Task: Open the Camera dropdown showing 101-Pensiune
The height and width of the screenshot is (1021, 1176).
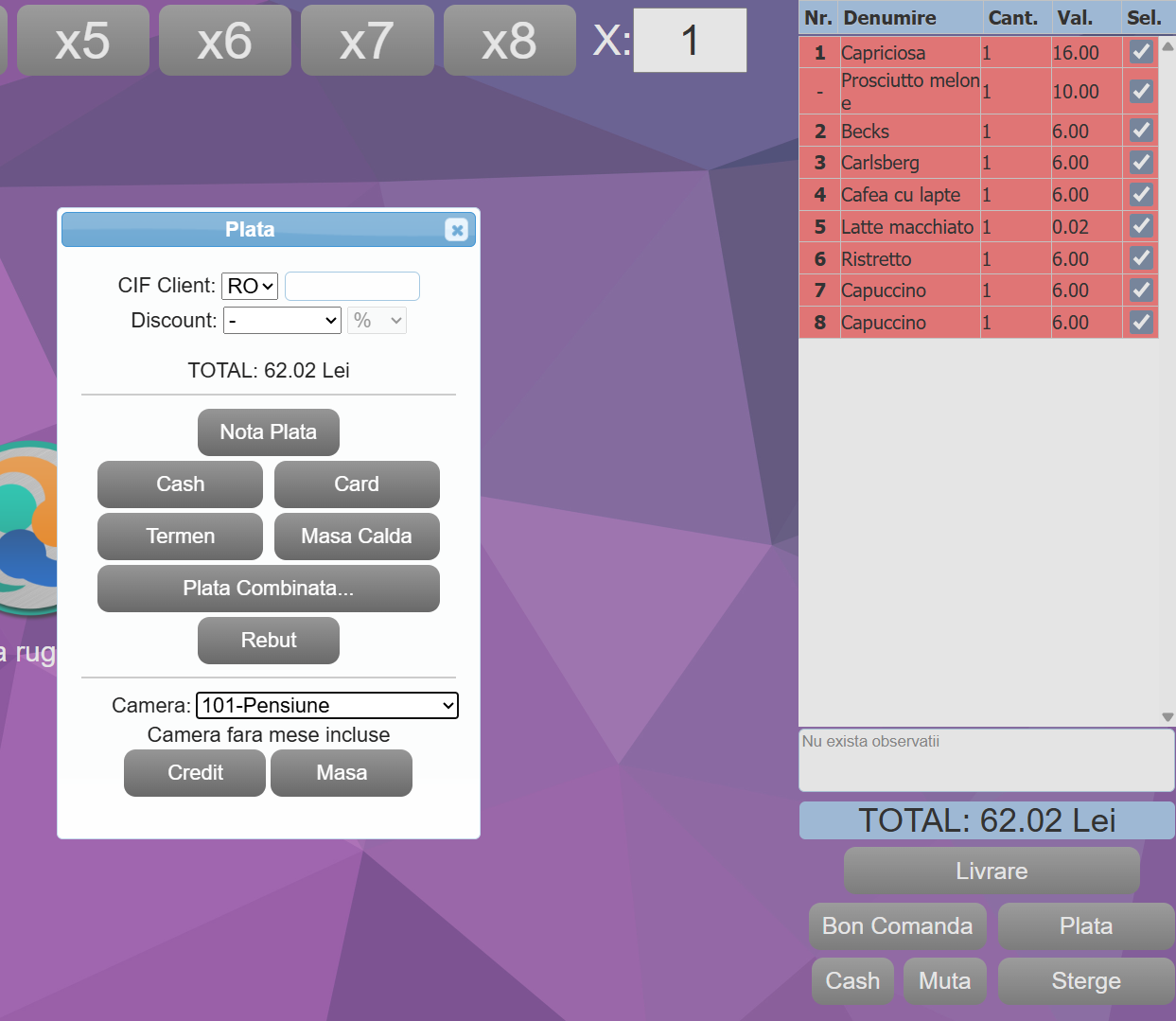Action: click(x=326, y=705)
